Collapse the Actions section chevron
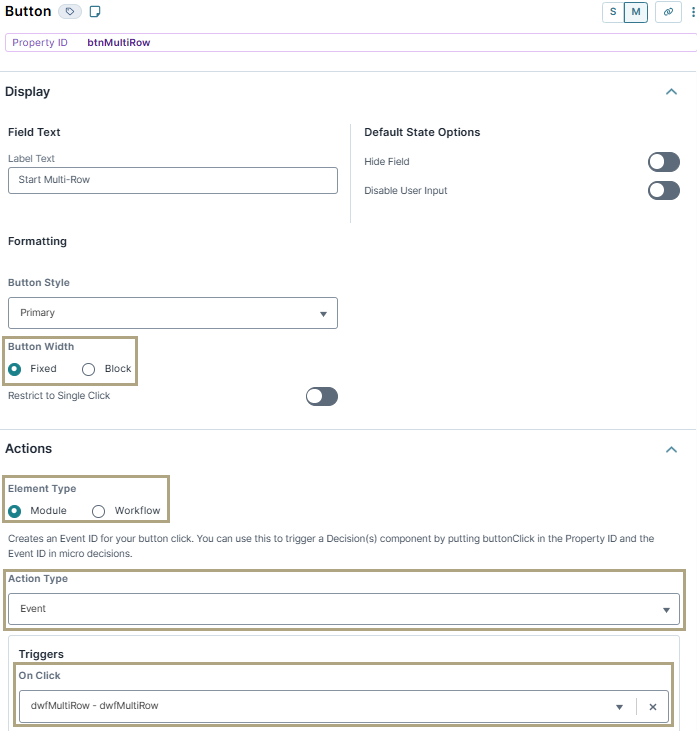697x731 pixels. tap(671, 449)
